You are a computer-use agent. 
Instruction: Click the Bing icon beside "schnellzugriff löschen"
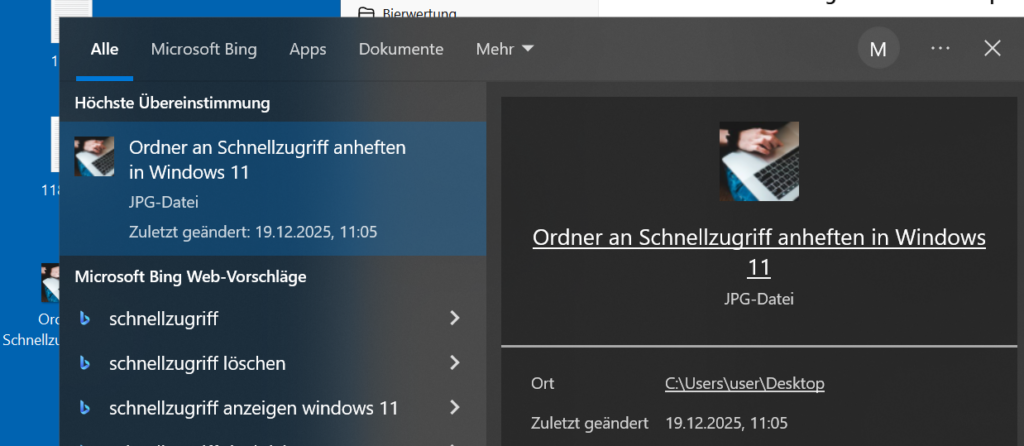click(x=86, y=363)
